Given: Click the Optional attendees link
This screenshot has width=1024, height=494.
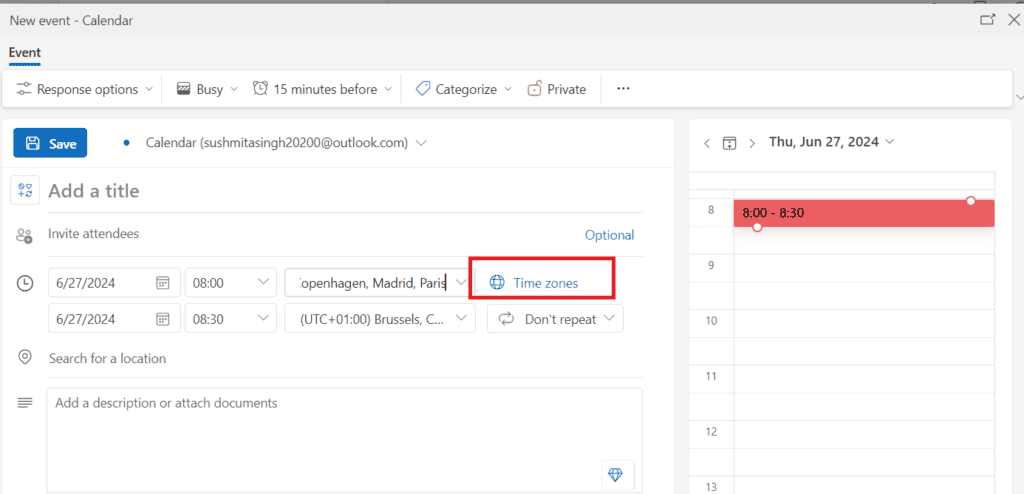Looking at the screenshot, I should click(609, 235).
